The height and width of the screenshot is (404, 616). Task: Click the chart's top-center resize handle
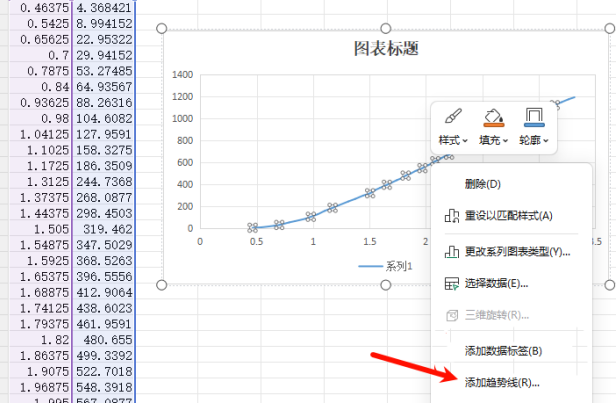[x=386, y=30]
